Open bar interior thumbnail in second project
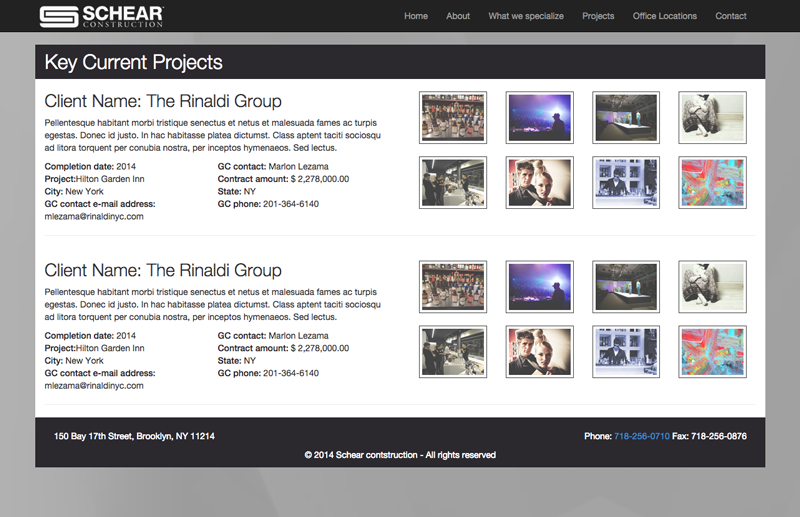 click(453, 352)
